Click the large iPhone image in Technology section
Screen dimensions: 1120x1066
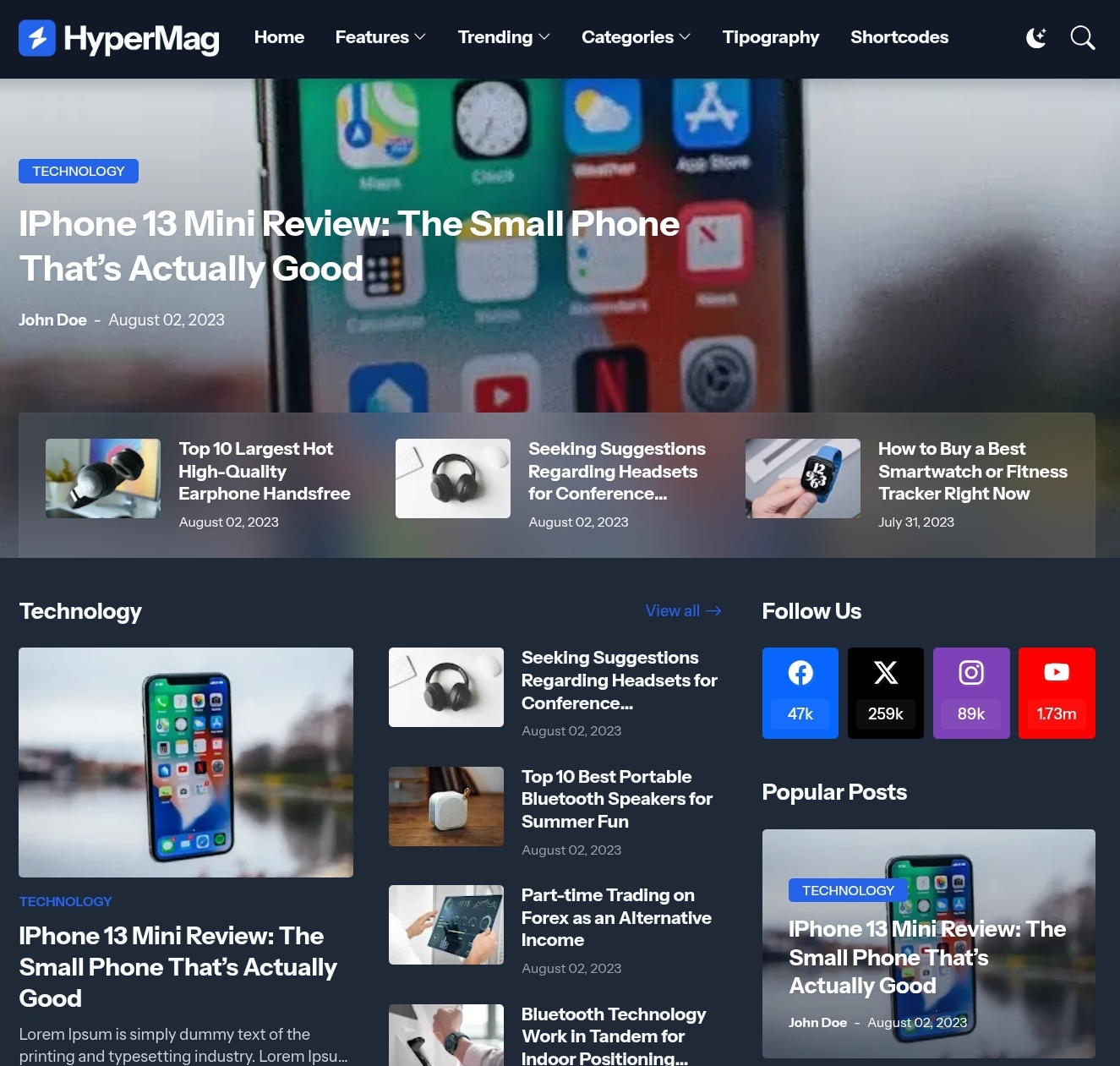pyautogui.click(x=186, y=763)
